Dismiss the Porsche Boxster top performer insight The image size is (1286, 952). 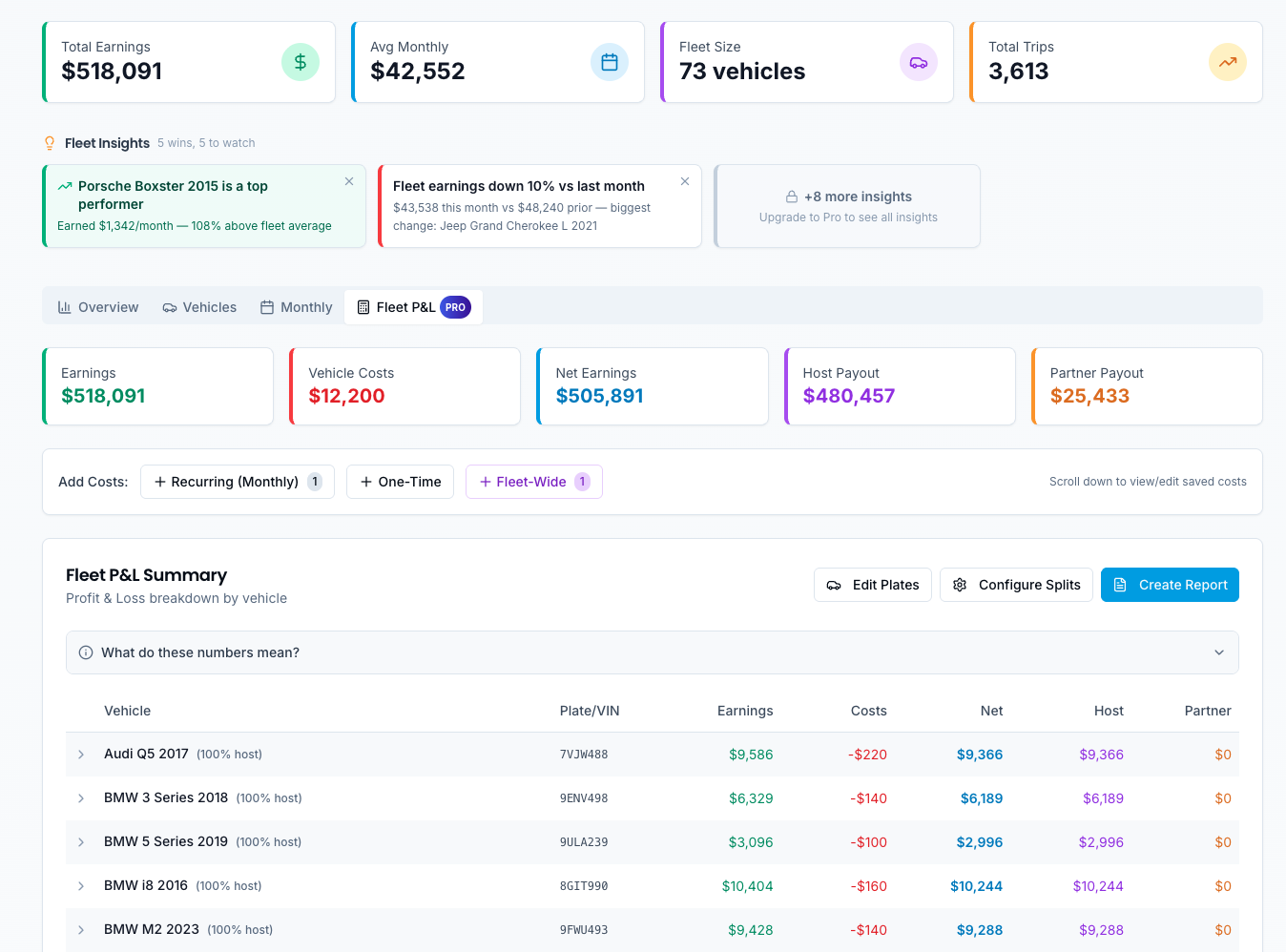349,181
